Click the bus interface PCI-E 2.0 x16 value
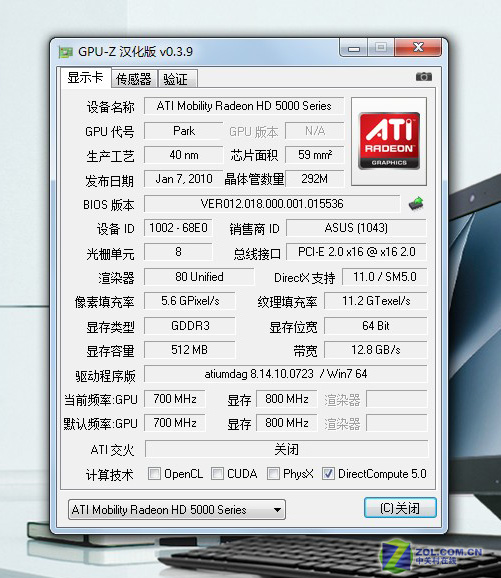 coord(356,252)
